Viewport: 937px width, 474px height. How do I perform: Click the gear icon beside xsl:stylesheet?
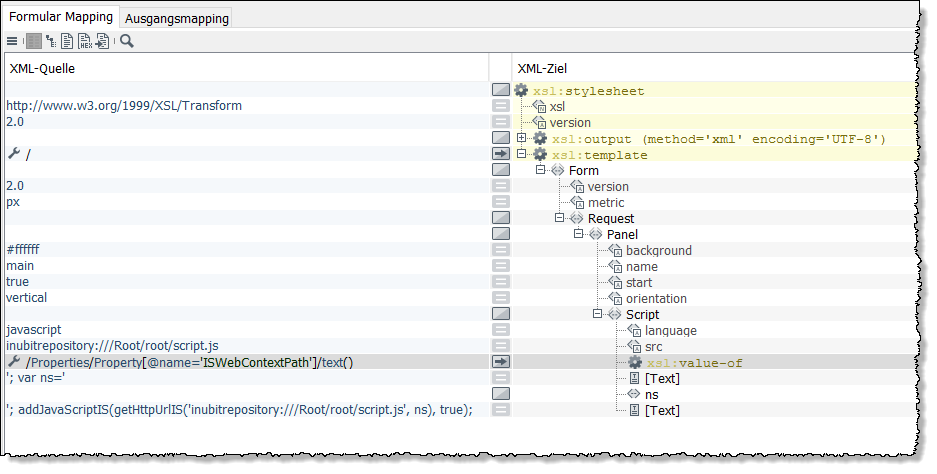tap(521, 90)
